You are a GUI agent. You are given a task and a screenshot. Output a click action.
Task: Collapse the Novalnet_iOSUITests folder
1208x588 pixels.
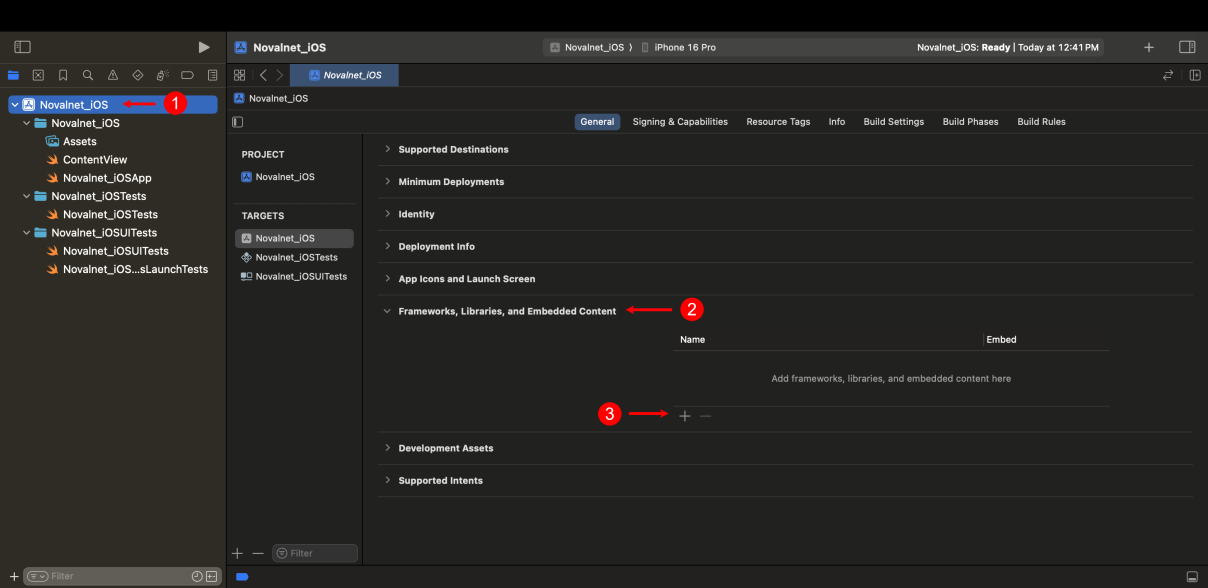pos(27,233)
